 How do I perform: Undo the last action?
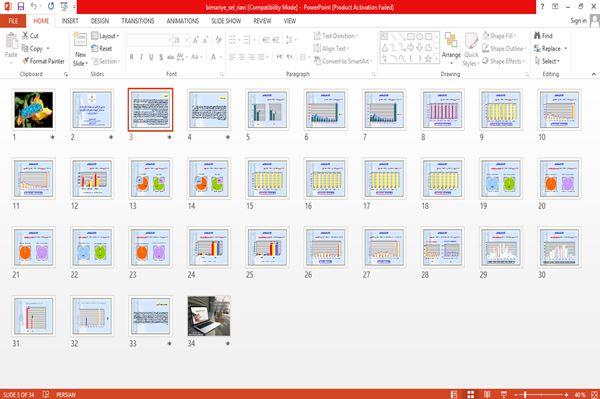click(34, 6)
